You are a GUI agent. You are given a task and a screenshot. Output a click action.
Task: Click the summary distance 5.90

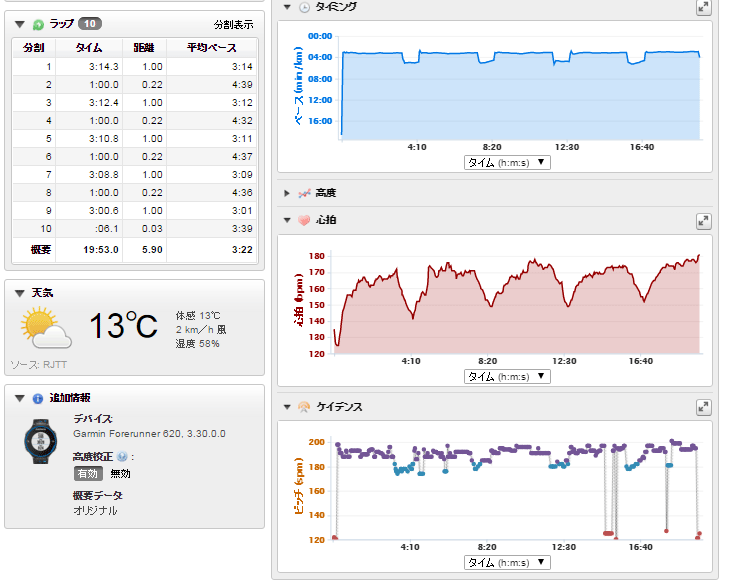(x=152, y=250)
